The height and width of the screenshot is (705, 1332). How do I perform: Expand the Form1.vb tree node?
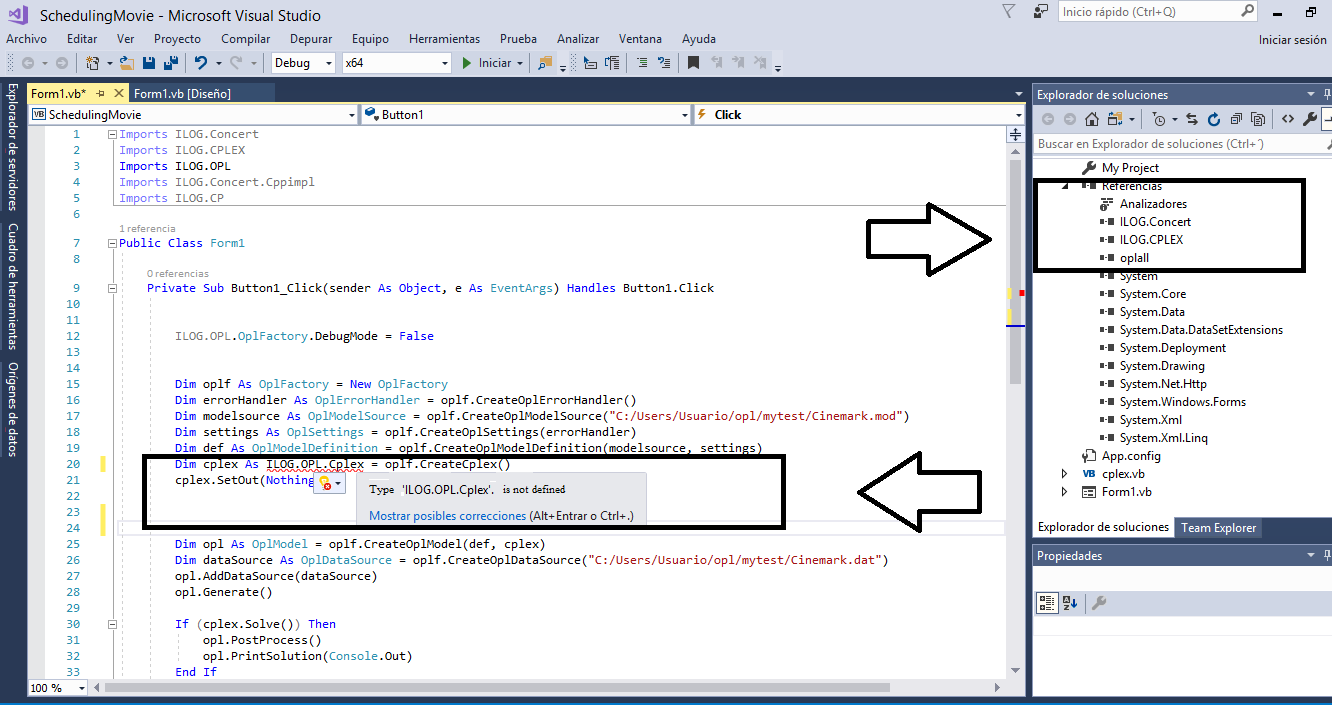tap(1064, 492)
